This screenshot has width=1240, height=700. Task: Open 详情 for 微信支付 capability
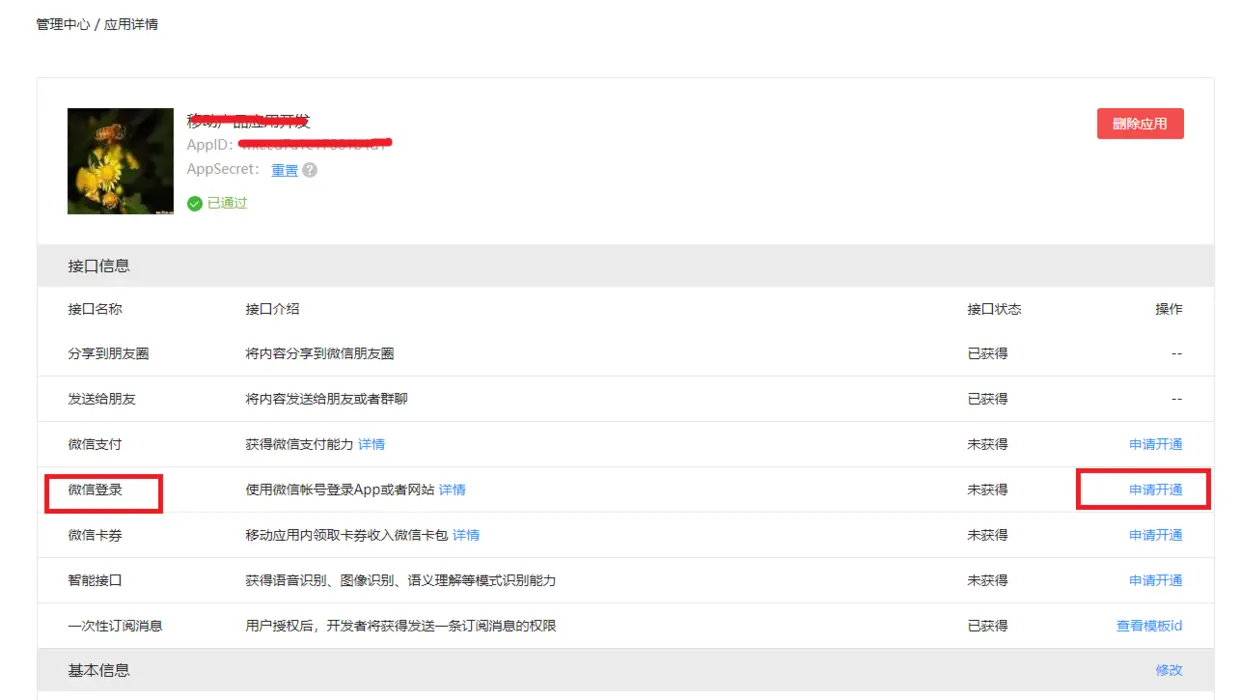(x=370, y=444)
